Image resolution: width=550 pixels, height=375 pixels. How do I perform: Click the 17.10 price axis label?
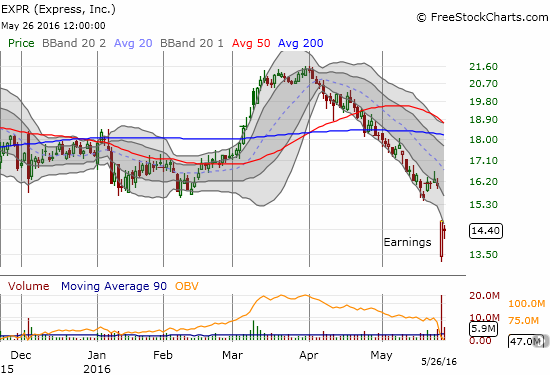(x=483, y=161)
